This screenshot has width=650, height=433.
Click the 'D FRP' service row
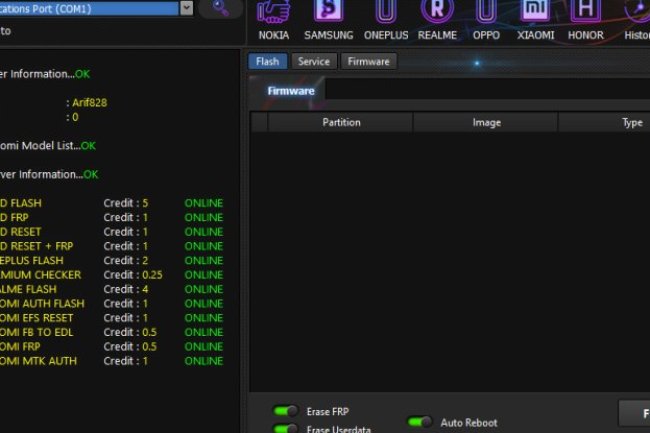(111, 218)
